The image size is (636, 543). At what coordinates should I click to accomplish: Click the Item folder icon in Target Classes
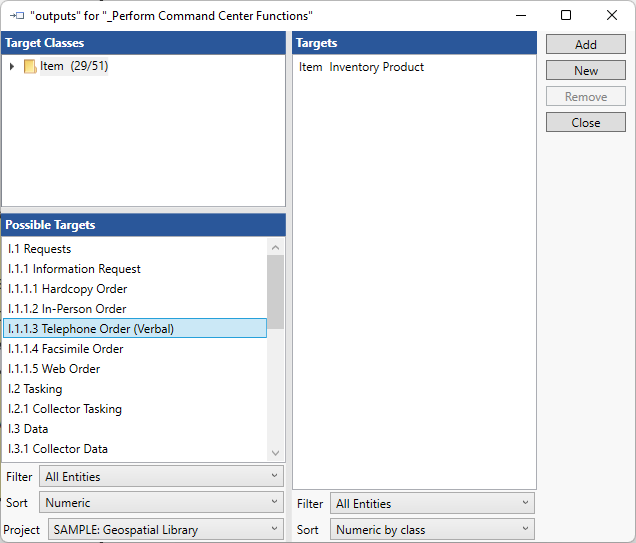pyautogui.click(x=30, y=67)
